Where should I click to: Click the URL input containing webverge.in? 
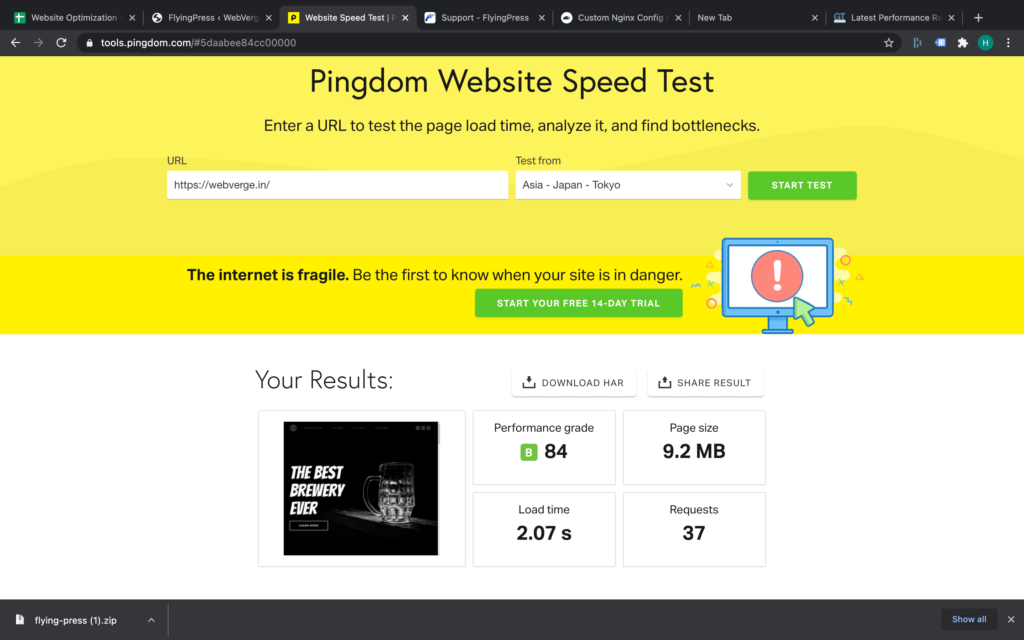[337, 185]
